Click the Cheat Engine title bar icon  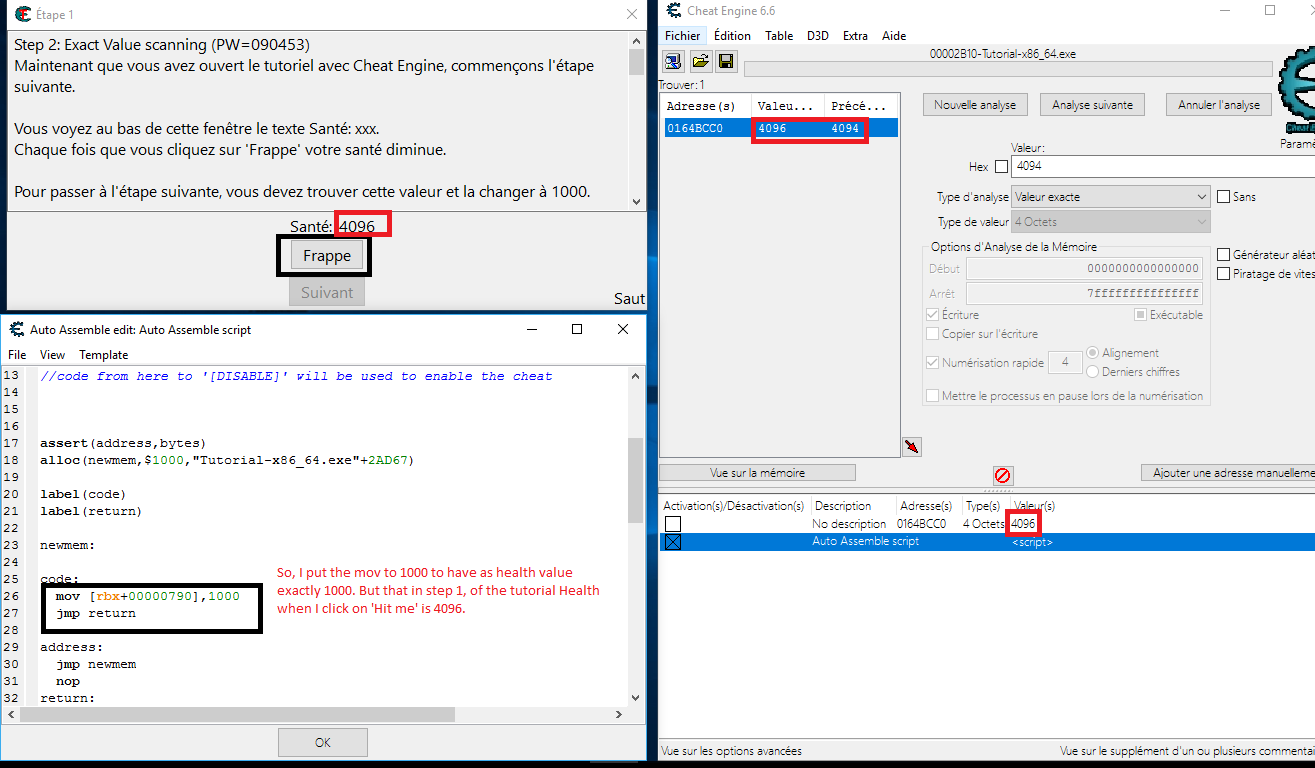[x=673, y=11]
